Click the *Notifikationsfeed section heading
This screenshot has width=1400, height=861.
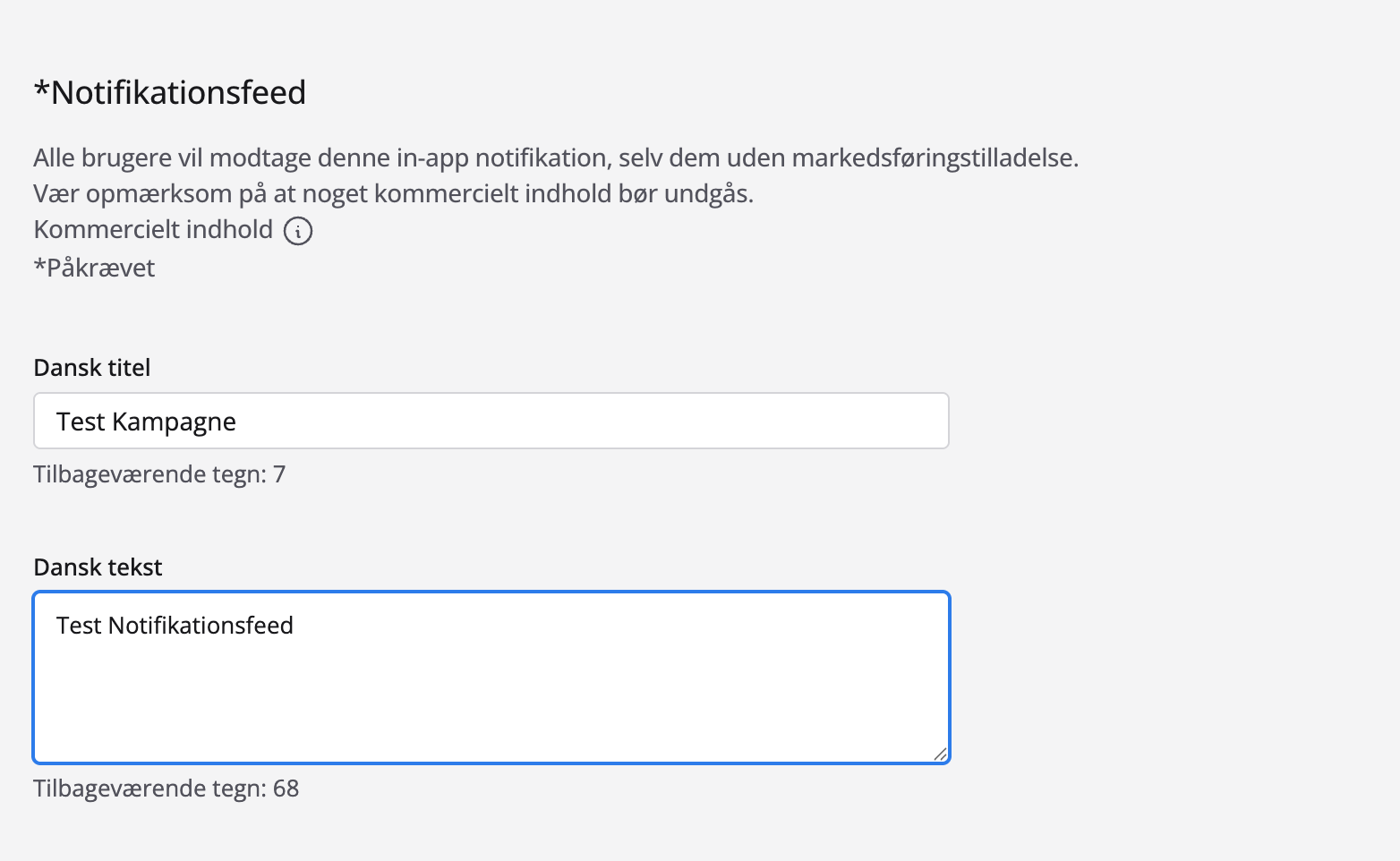(x=169, y=92)
